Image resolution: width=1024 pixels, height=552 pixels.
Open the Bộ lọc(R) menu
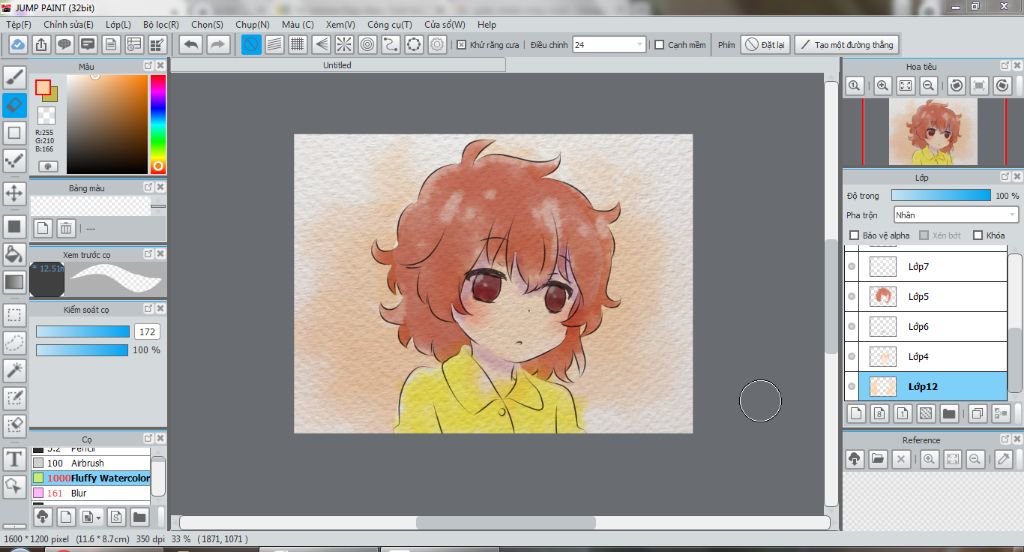click(161, 24)
